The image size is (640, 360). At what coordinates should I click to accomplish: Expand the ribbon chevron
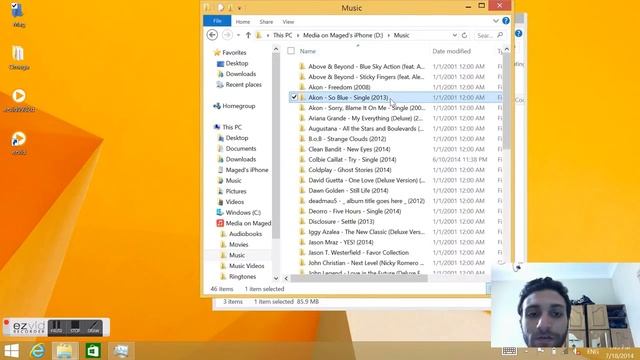click(496, 21)
